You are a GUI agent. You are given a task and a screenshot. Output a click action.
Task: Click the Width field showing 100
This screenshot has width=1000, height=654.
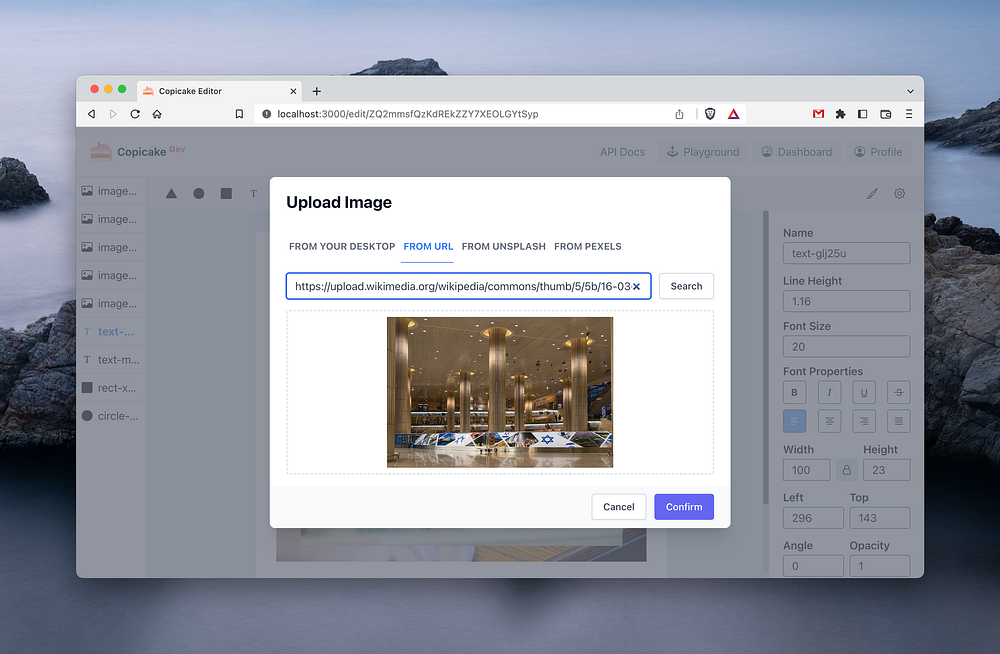pyautogui.click(x=806, y=470)
